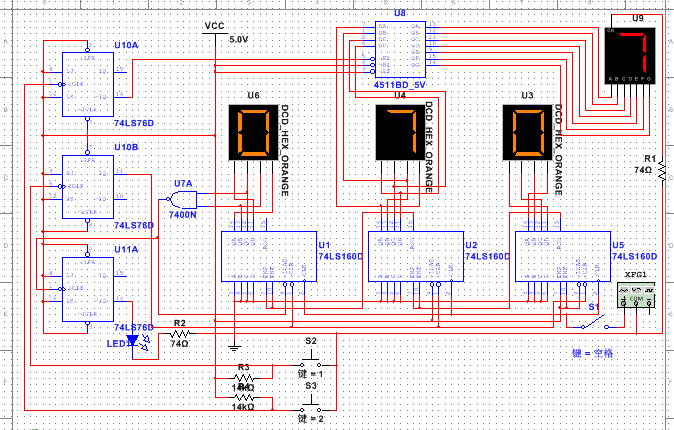This screenshot has width=674, height=430.
Task: Select the U9 red seven-segment display
Action: 630,56
